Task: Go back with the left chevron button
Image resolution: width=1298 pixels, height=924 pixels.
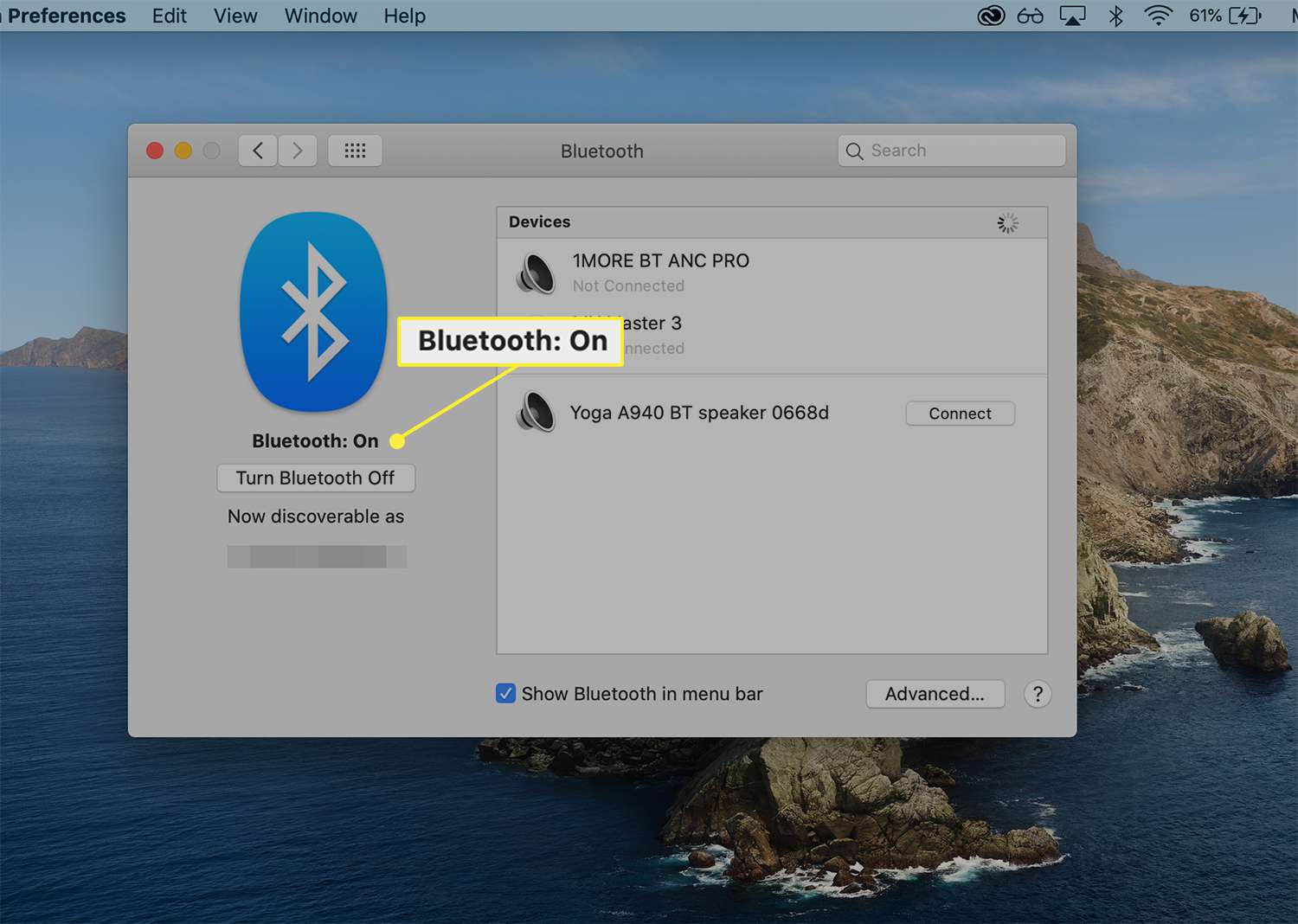Action: pos(258,151)
